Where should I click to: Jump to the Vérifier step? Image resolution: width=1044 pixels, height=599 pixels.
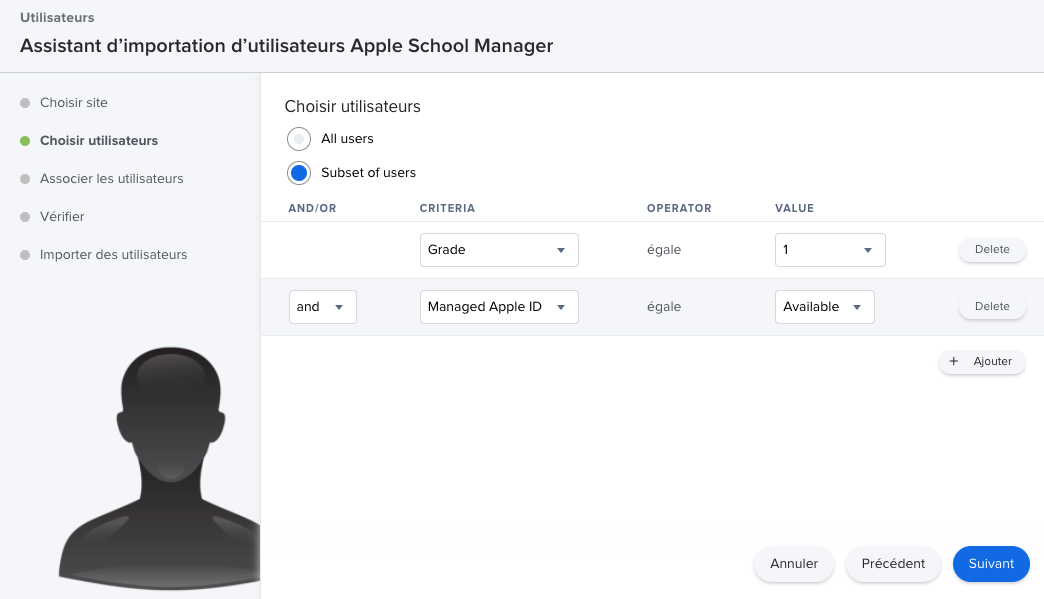(x=62, y=216)
